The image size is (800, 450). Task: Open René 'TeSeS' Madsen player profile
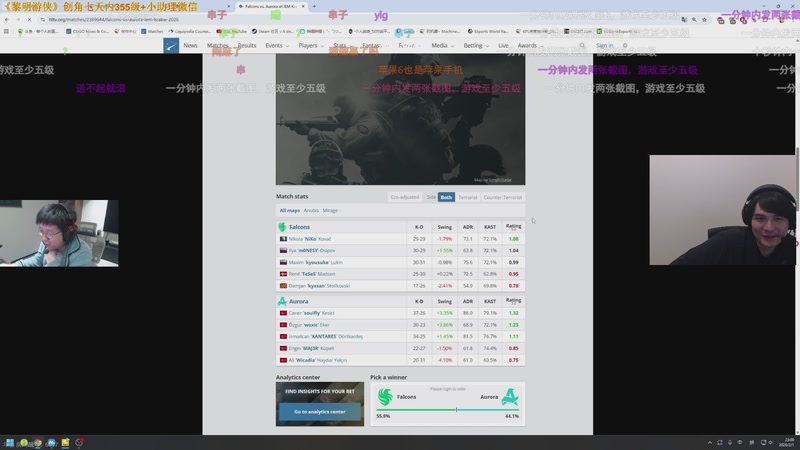tap(312, 274)
